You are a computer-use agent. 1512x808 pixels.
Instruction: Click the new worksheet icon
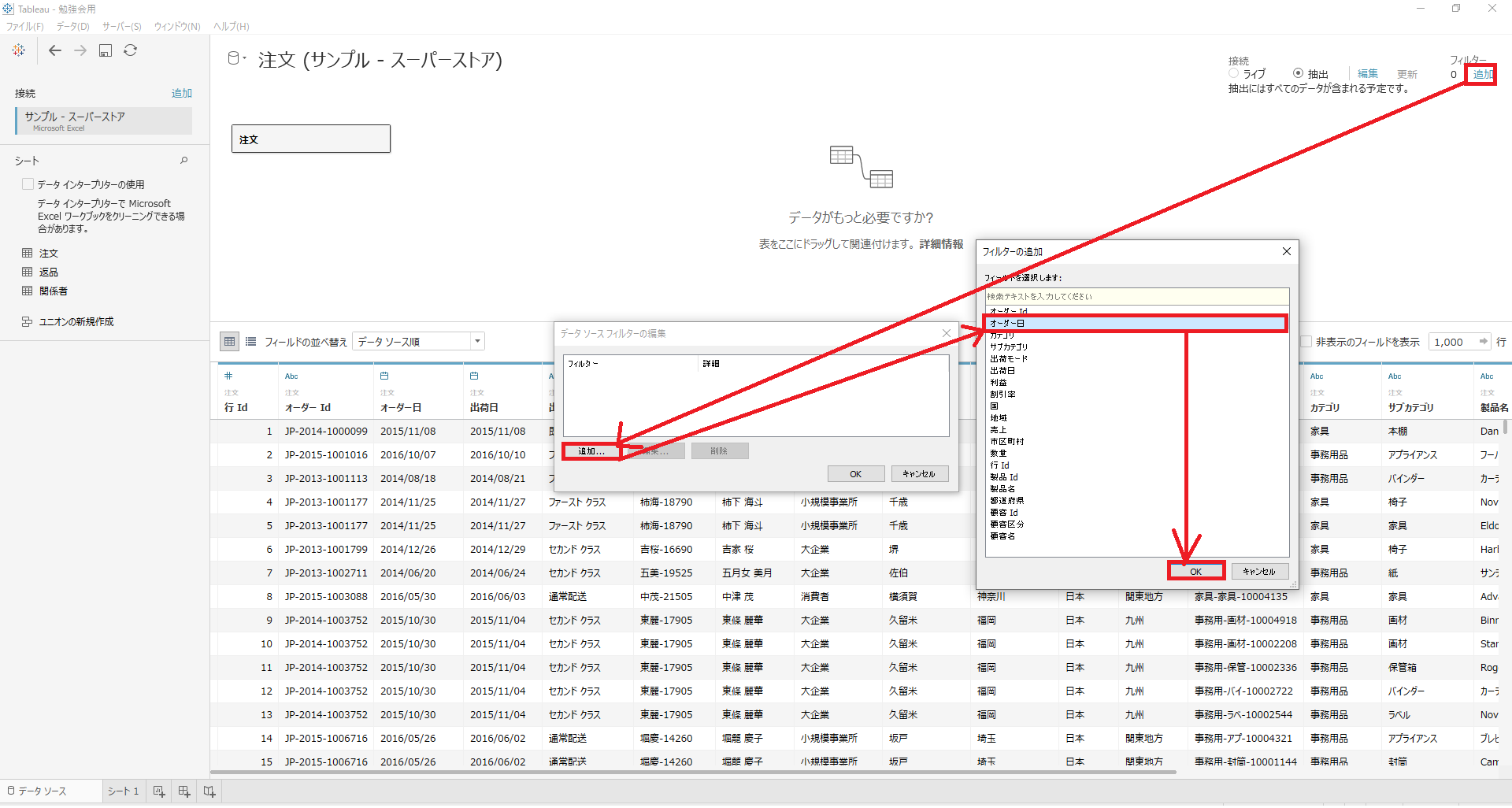tap(159, 791)
